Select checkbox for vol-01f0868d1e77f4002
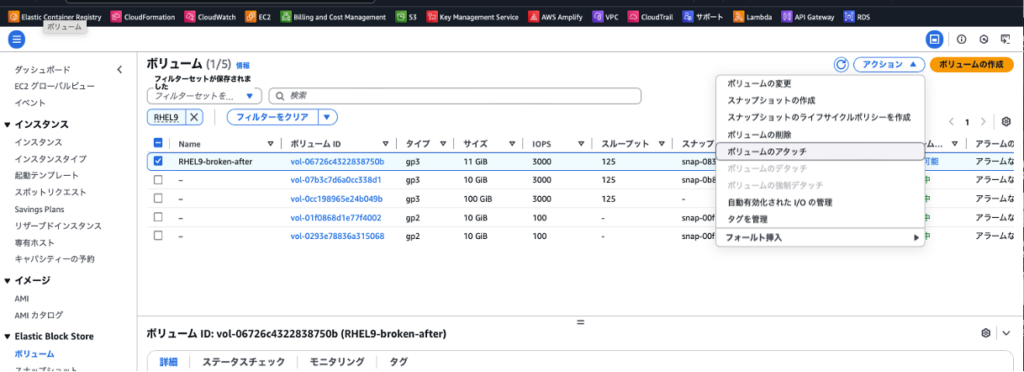Screen dimensions: 1024x372 (x=158, y=217)
